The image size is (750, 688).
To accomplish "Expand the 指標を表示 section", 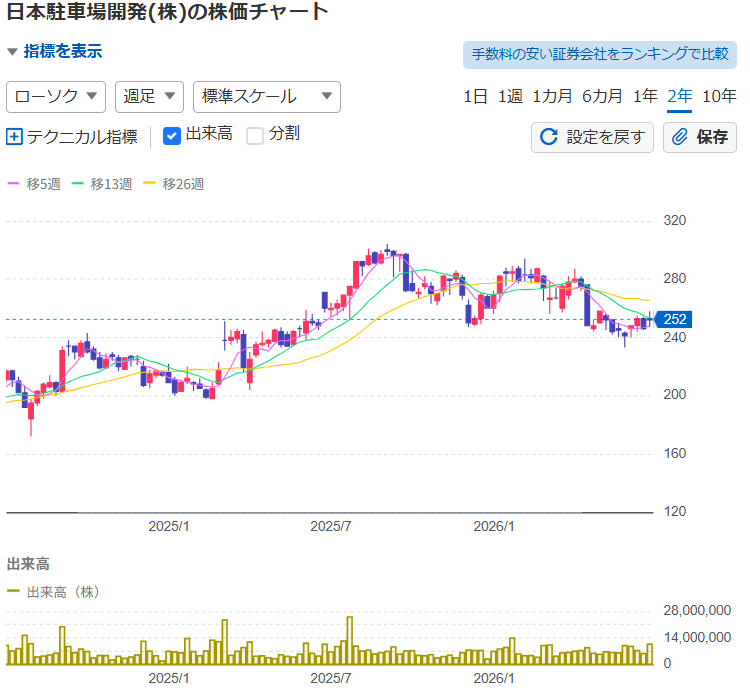I will pyautogui.click(x=55, y=51).
